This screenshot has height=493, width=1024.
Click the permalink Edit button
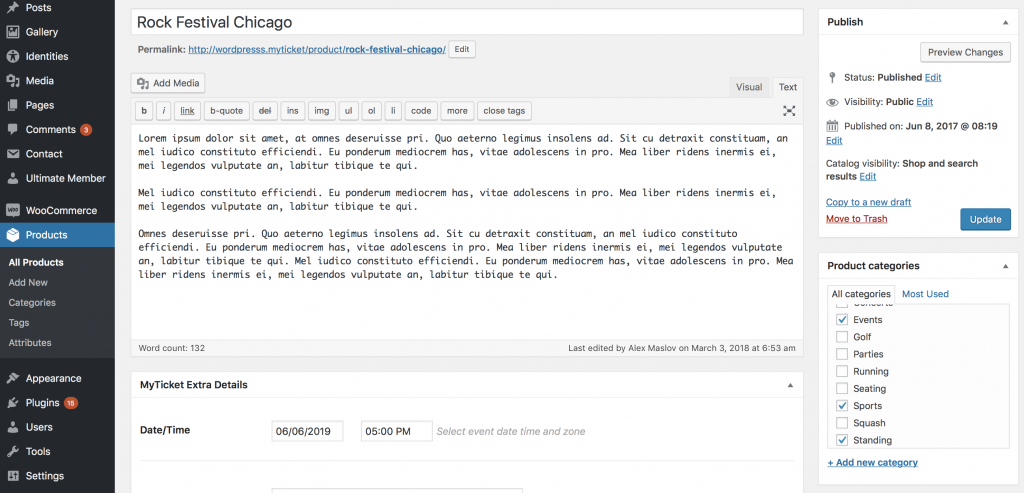pos(462,50)
